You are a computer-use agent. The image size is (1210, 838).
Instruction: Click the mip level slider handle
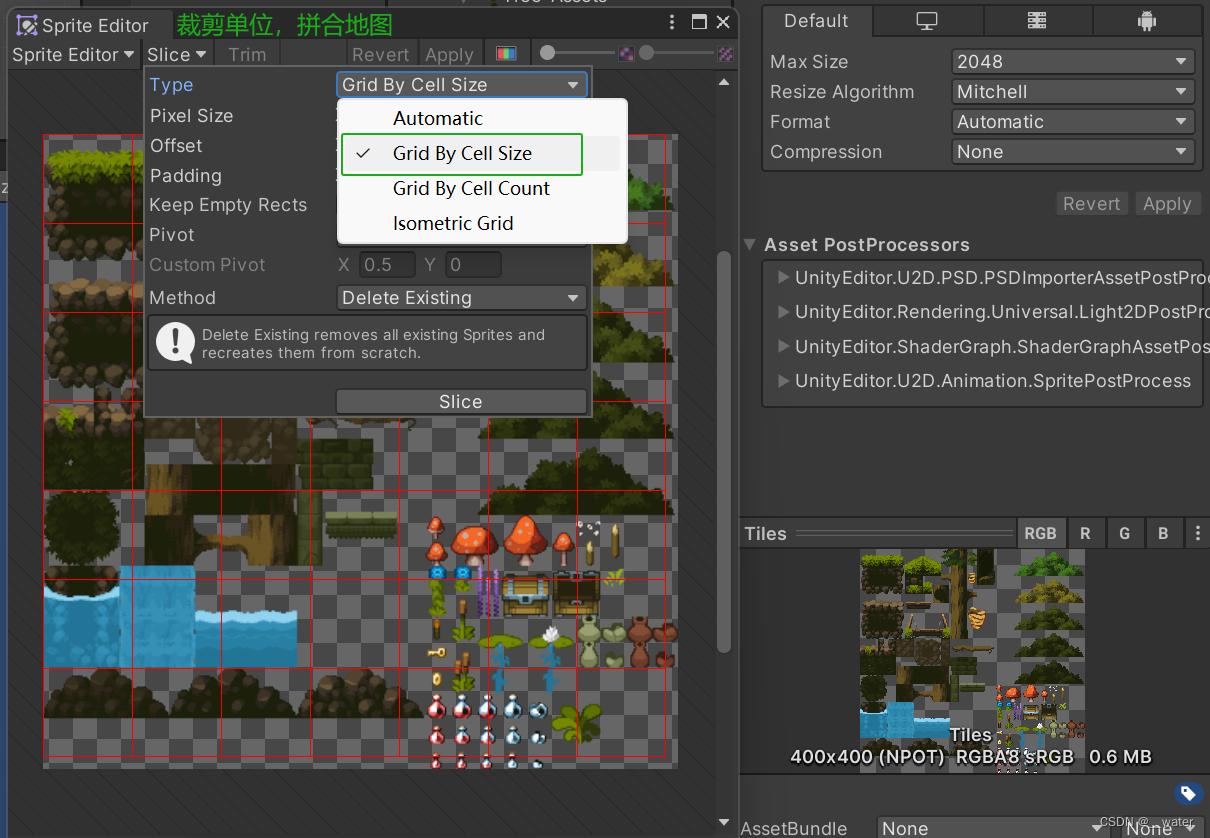[647, 52]
